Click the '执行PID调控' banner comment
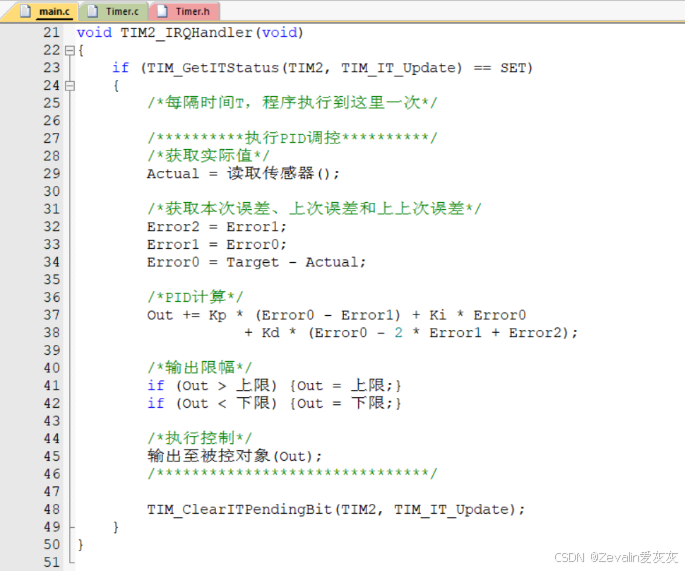685x571 pixels. tap(292, 138)
